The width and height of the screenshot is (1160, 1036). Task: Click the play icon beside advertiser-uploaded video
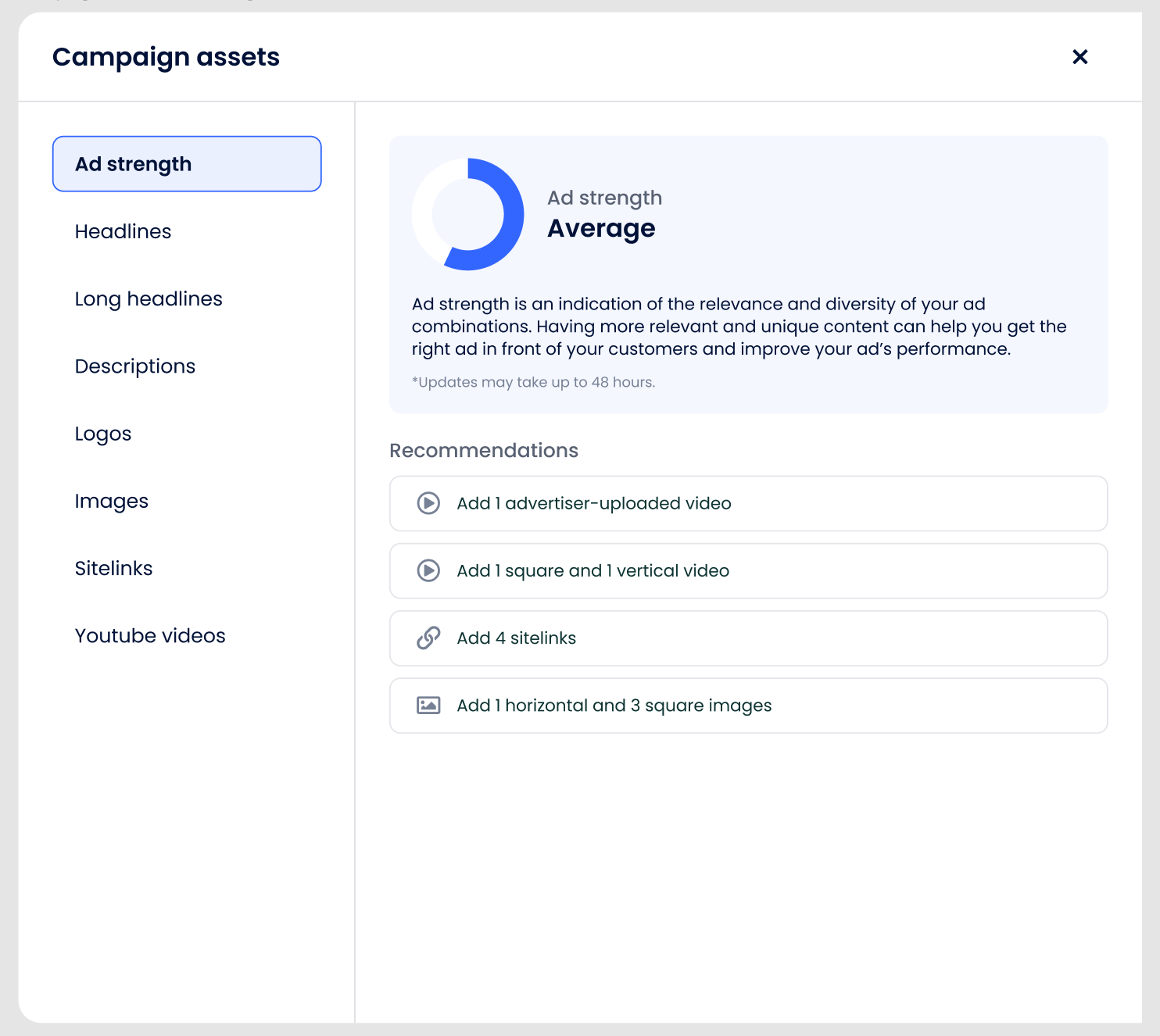click(x=428, y=503)
